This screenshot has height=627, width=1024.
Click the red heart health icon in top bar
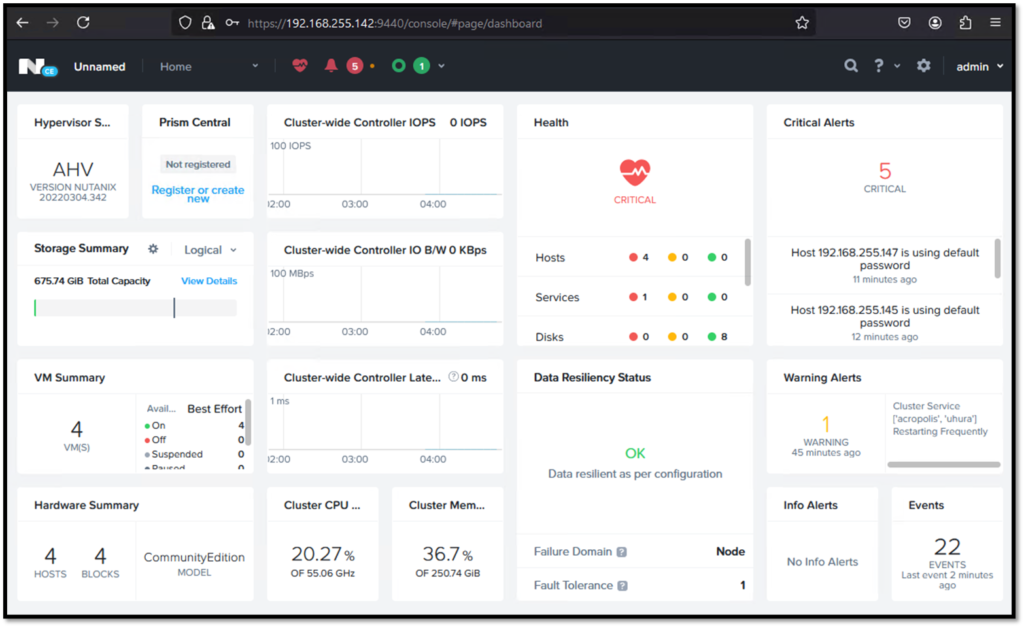[300, 65]
